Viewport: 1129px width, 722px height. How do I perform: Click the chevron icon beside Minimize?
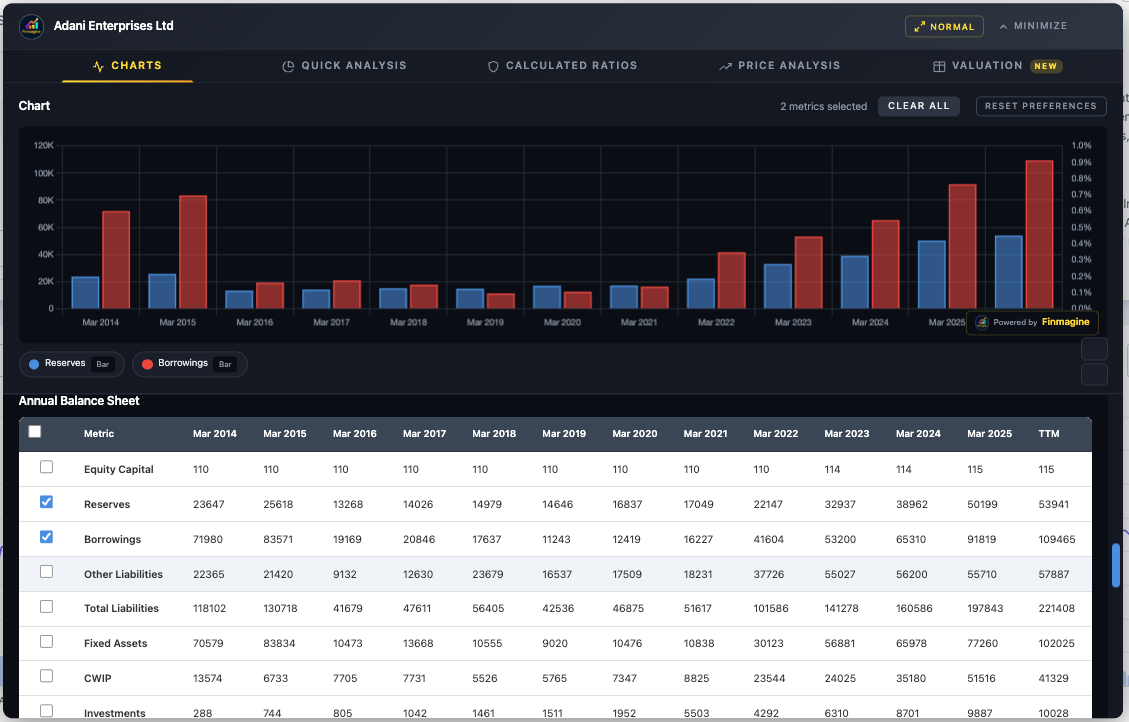[1003, 26]
